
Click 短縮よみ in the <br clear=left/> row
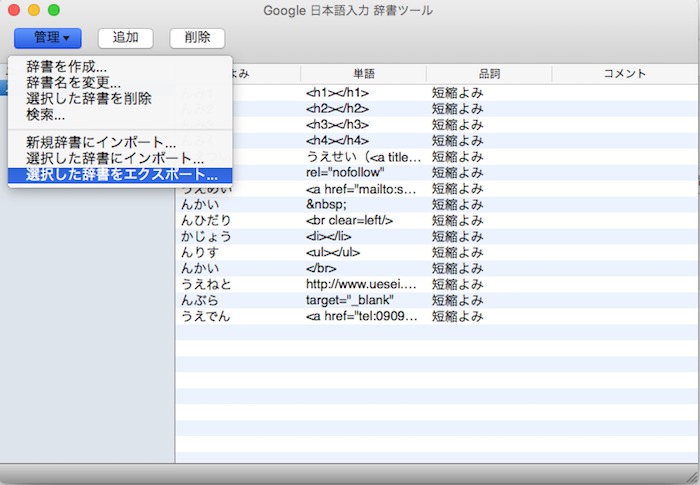pos(458,221)
